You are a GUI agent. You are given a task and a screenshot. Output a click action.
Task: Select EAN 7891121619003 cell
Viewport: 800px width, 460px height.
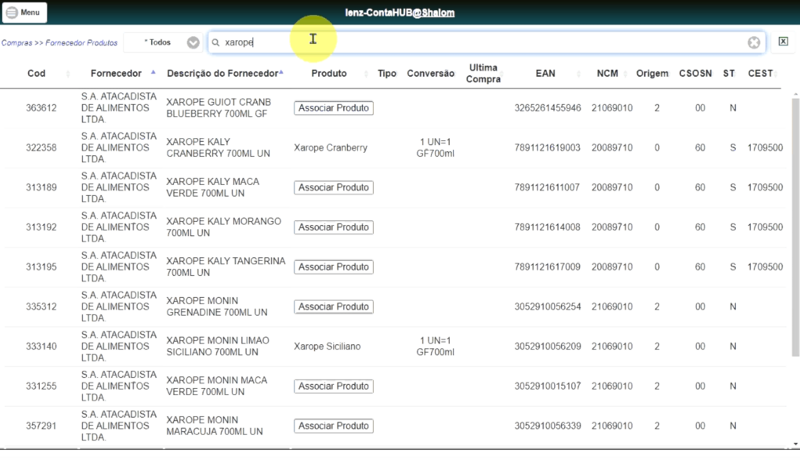pyautogui.click(x=547, y=148)
